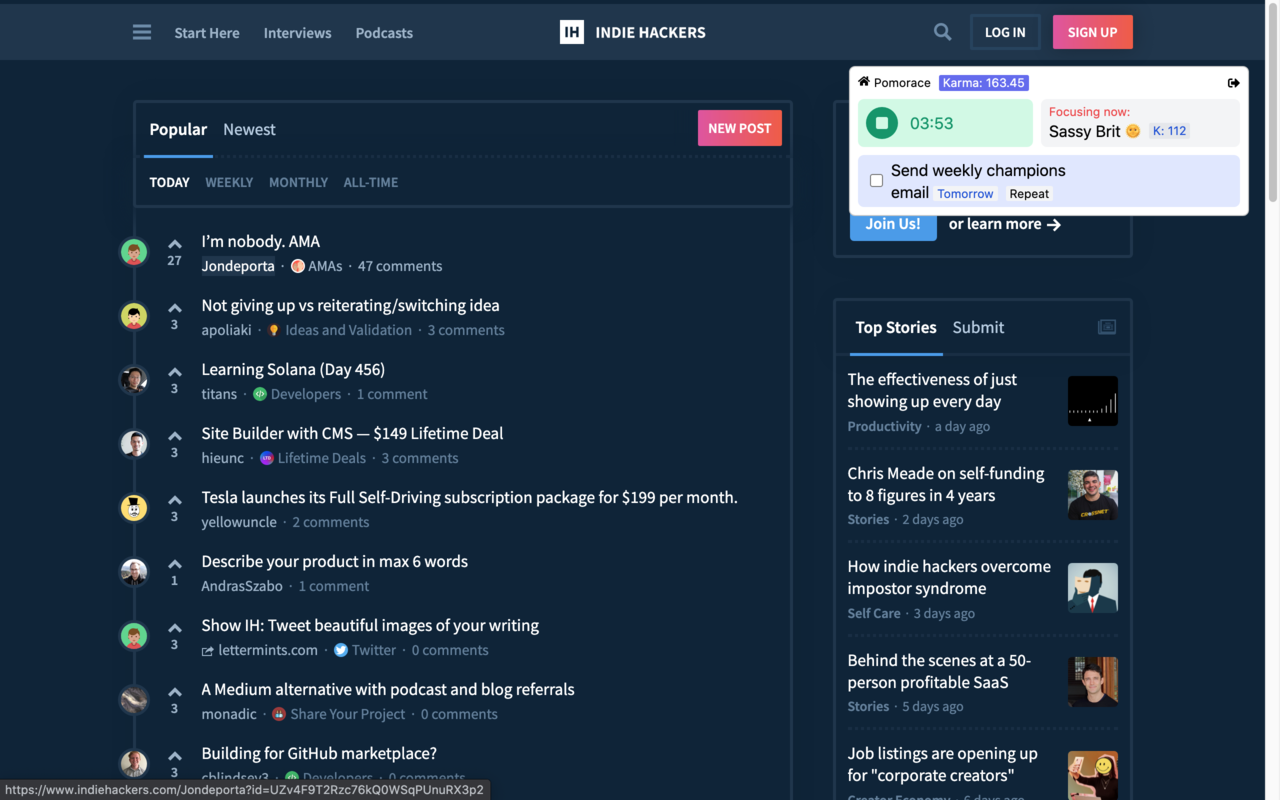Viewport: 1280px width, 800px height.
Task: Click the Karma: 163.45 badge
Action: click(x=984, y=83)
